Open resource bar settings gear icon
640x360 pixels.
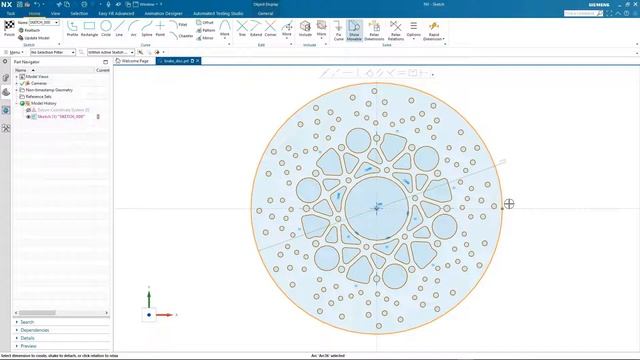click(x=5, y=62)
